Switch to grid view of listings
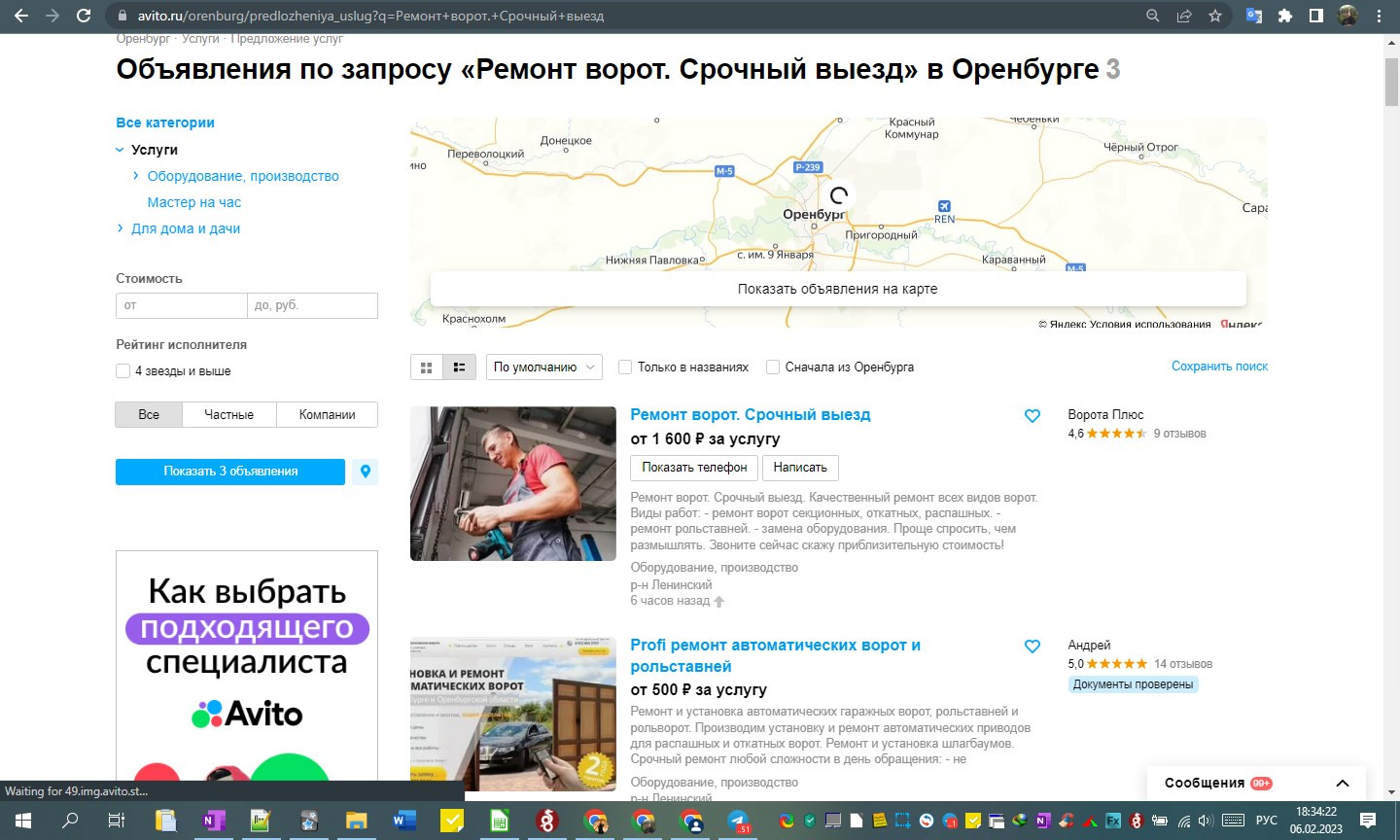The image size is (1400, 840). [x=426, y=367]
